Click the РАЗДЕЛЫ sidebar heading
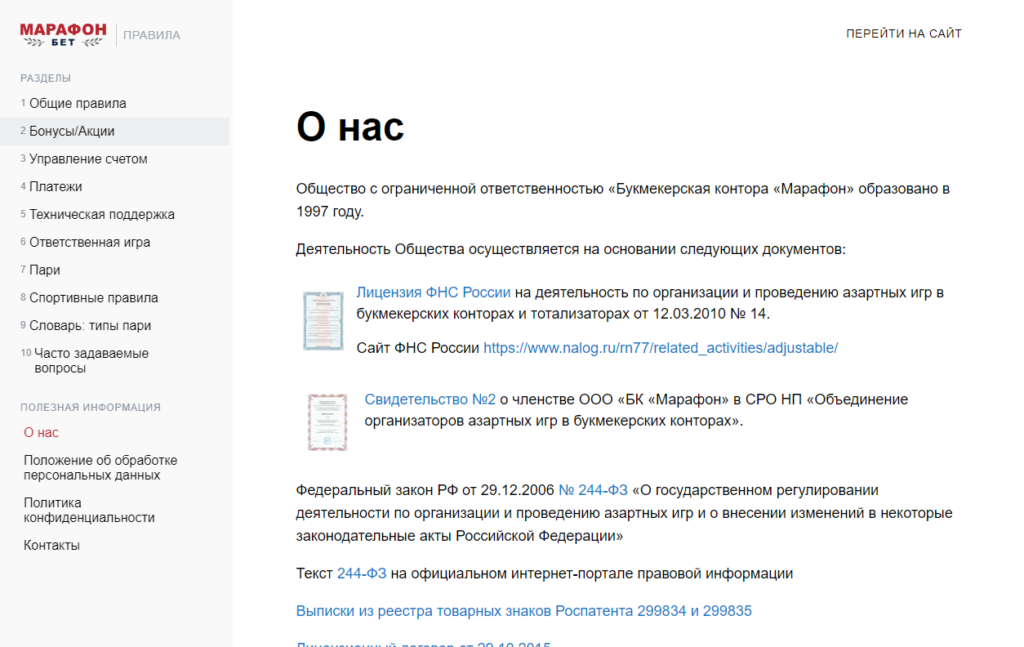 (x=45, y=78)
